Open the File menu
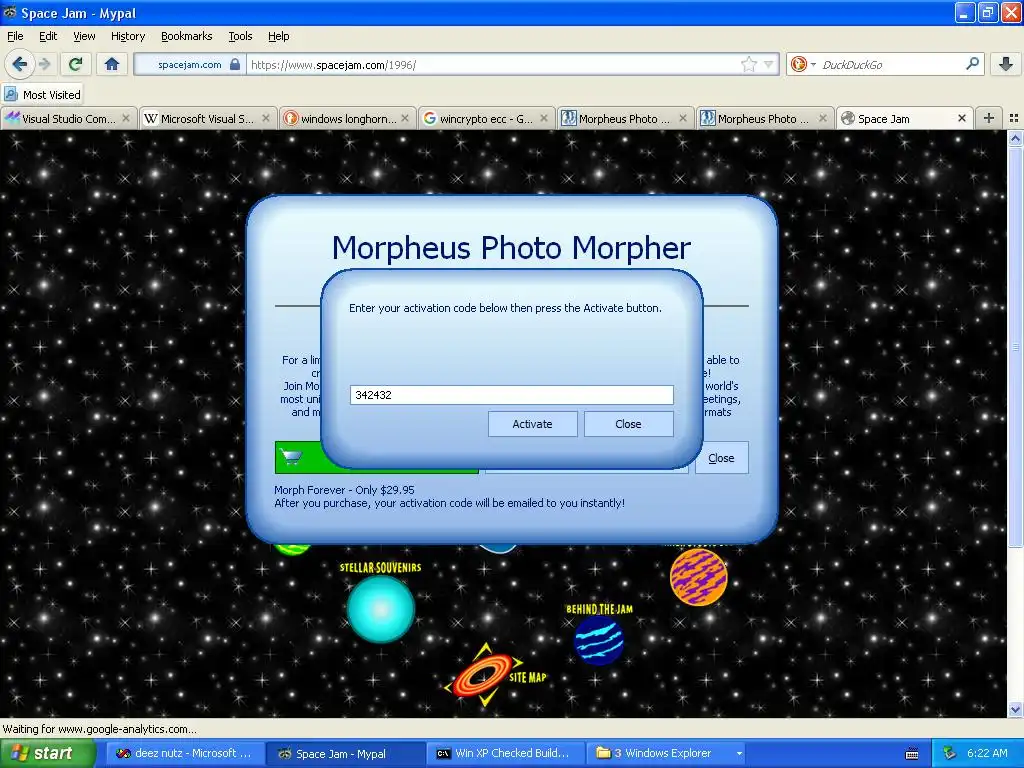 click(15, 36)
